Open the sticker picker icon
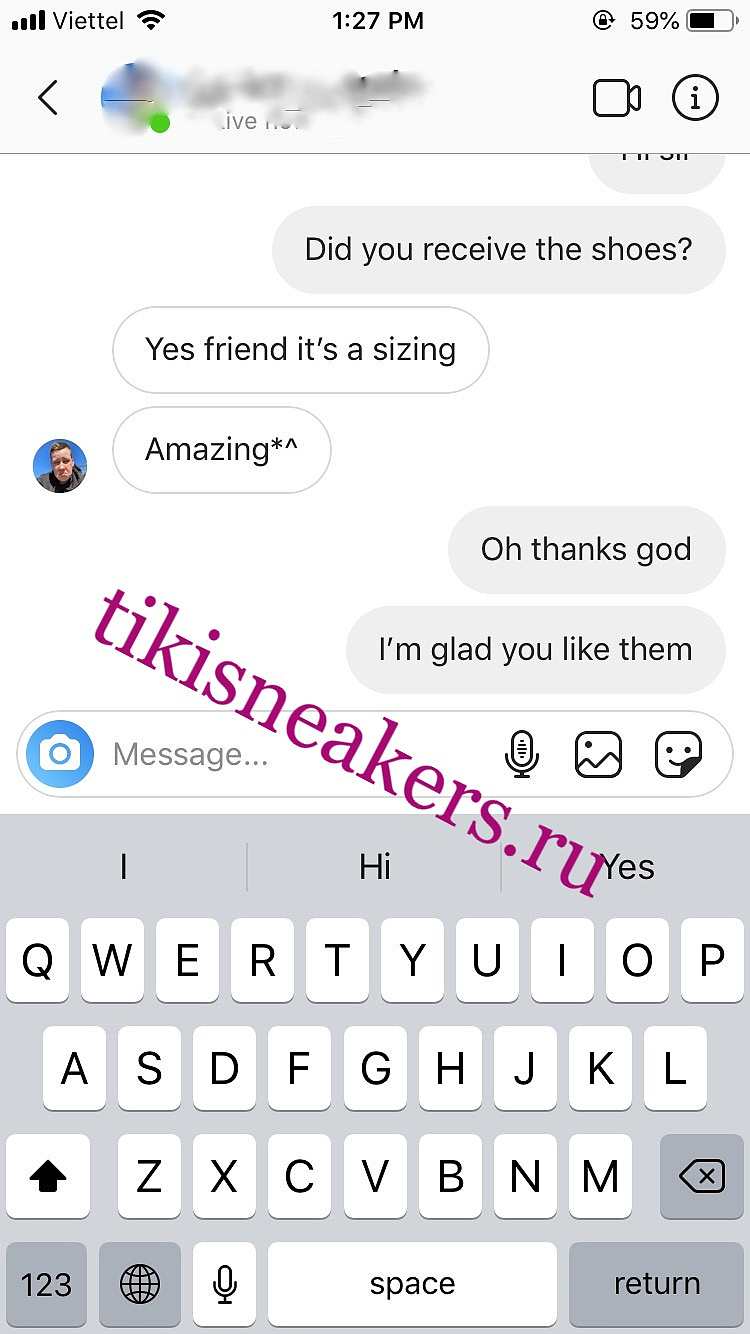Viewport: 750px width, 1334px height. (x=678, y=754)
